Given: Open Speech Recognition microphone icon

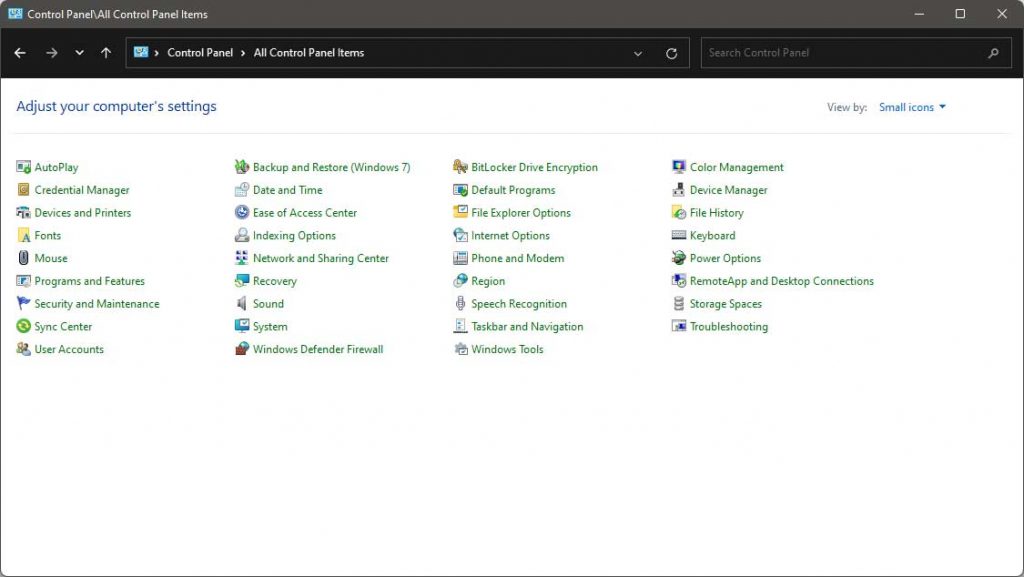Looking at the screenshot, I should tap(460, 304).
